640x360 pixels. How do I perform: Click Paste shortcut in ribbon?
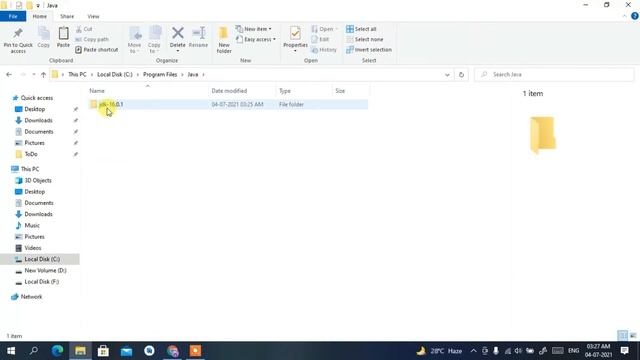[97, 49]
